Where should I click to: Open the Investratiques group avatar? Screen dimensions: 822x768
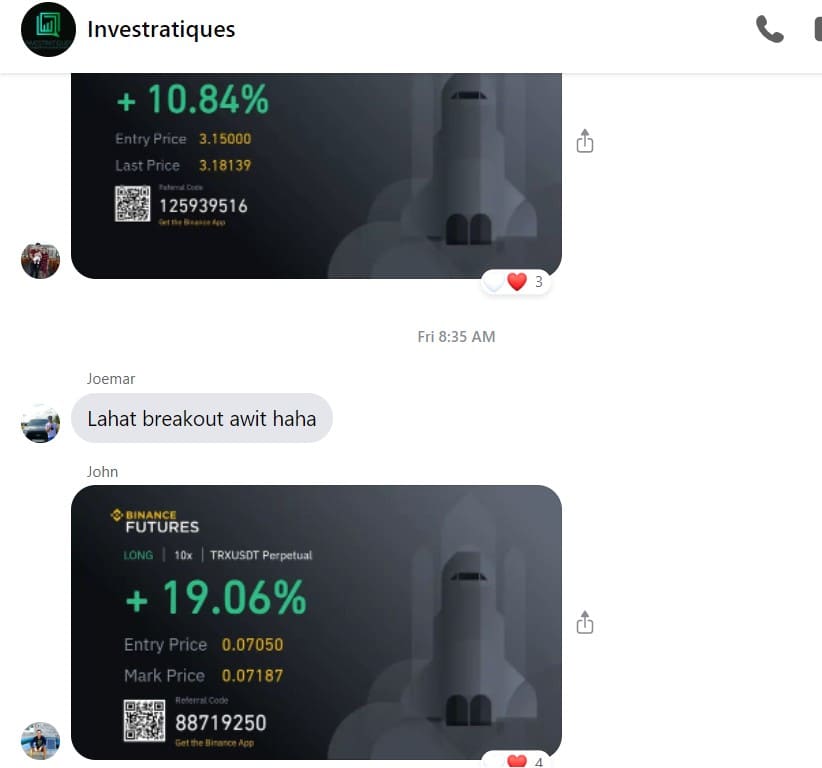(48, 29)
